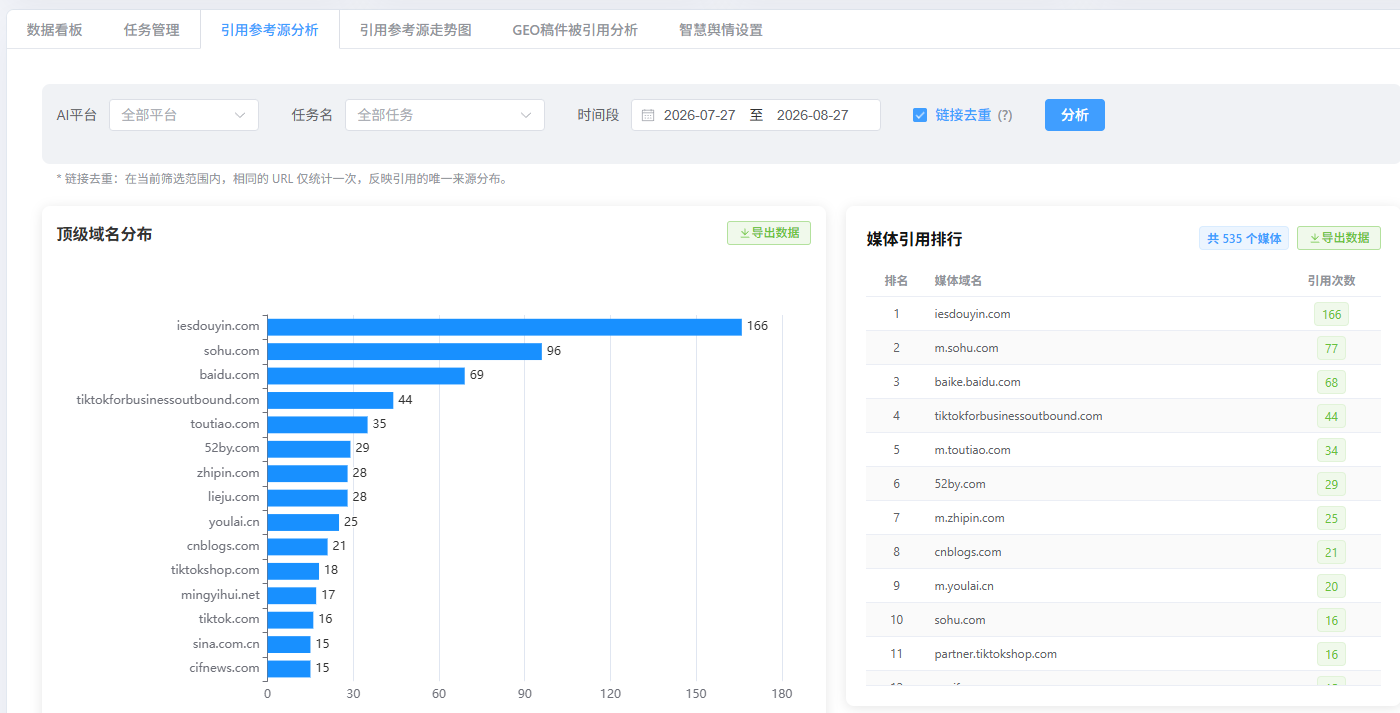The height and width of the screenshot is (713, 1400).
Task: Click the chevron arrow of 全部任务 select
Action: click(526, 115)
